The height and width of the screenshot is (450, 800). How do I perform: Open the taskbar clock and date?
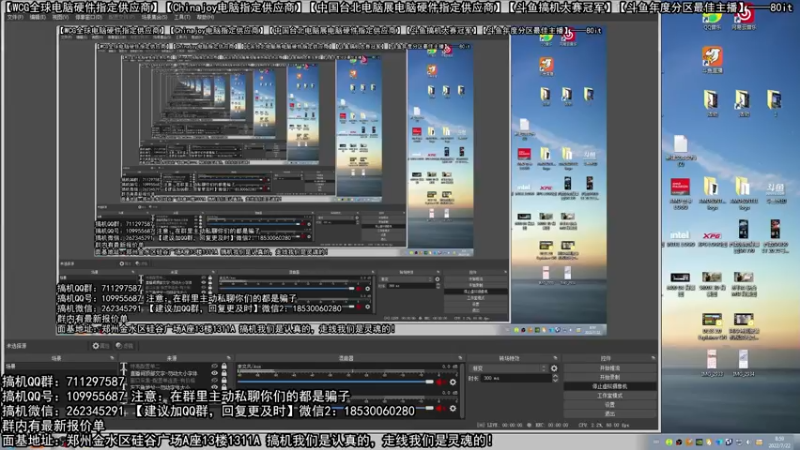[780, 442]
